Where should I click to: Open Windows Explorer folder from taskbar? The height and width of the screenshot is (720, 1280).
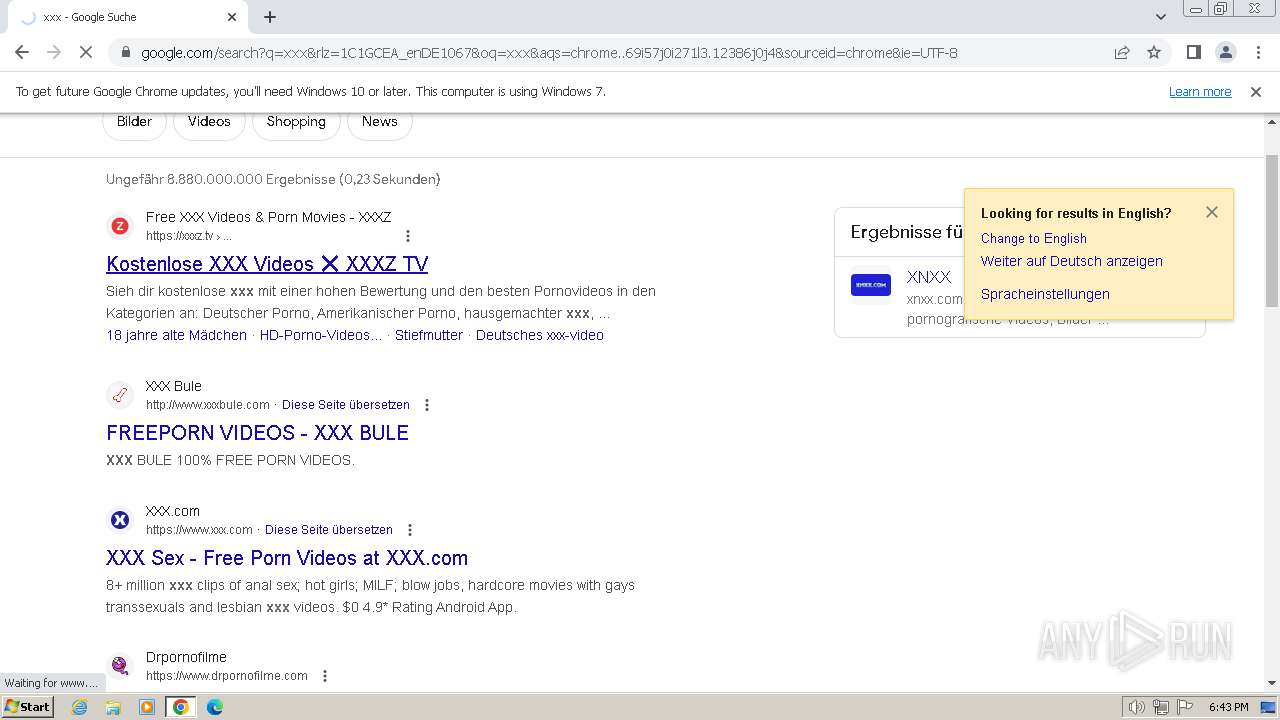point(113,707)
